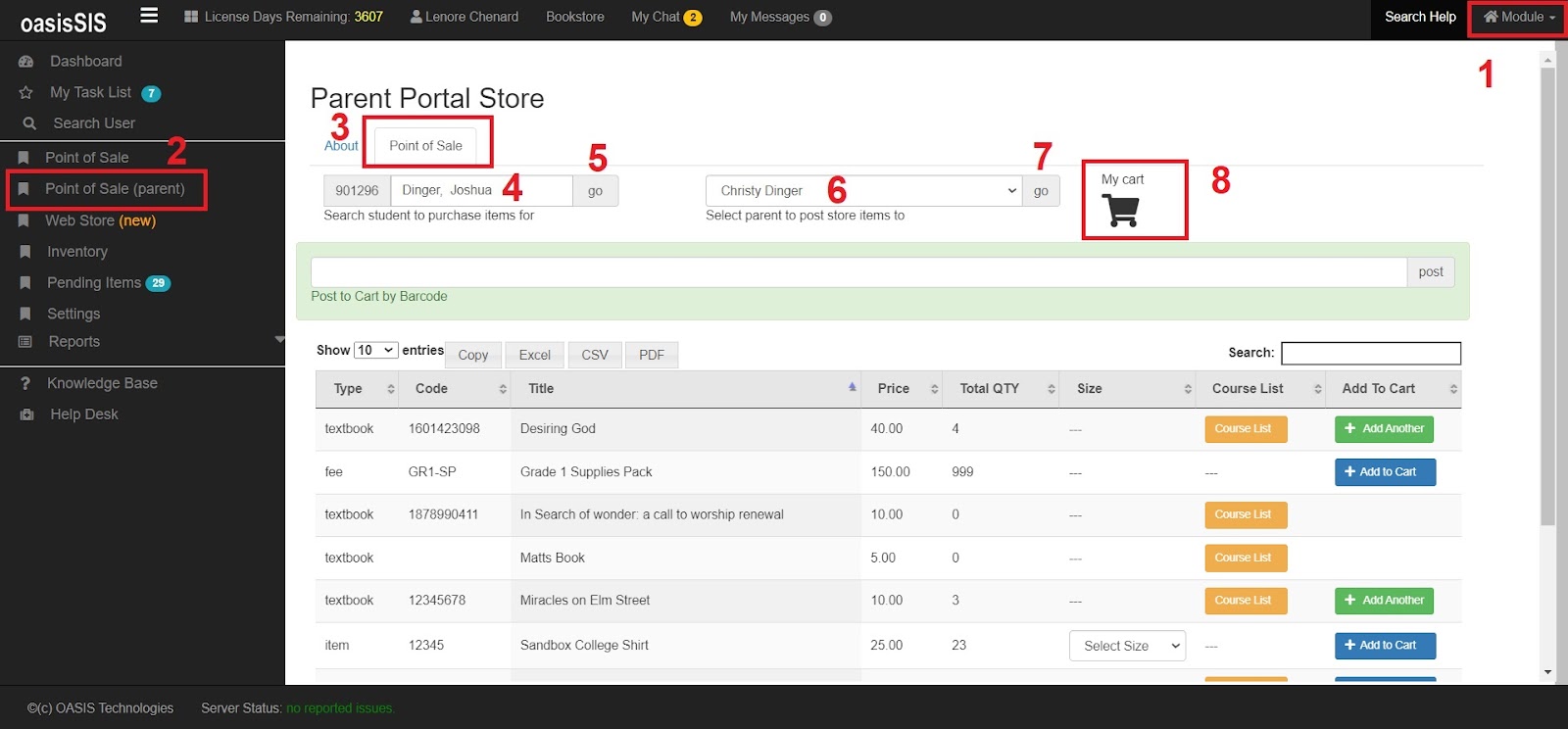
Task: Click the student name field Dinger, Joshua
Action: pos(481,191)
